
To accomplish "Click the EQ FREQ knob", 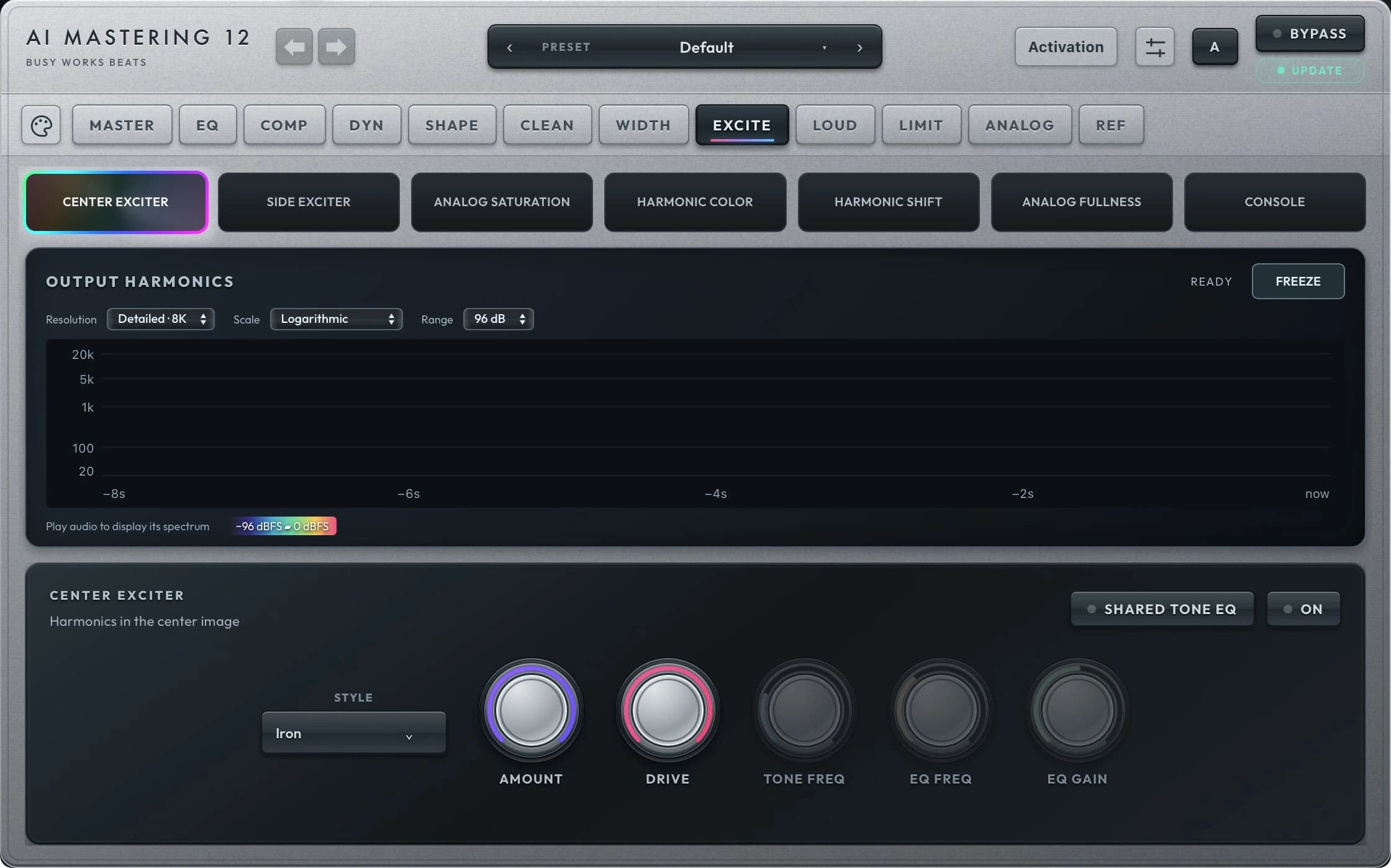I will (941, 710).
